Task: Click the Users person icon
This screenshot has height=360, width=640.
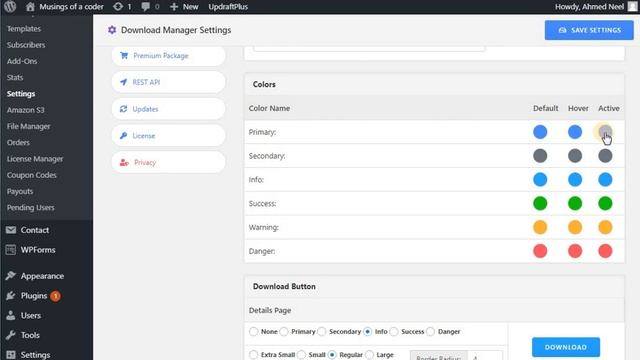Action: (11, 315)
